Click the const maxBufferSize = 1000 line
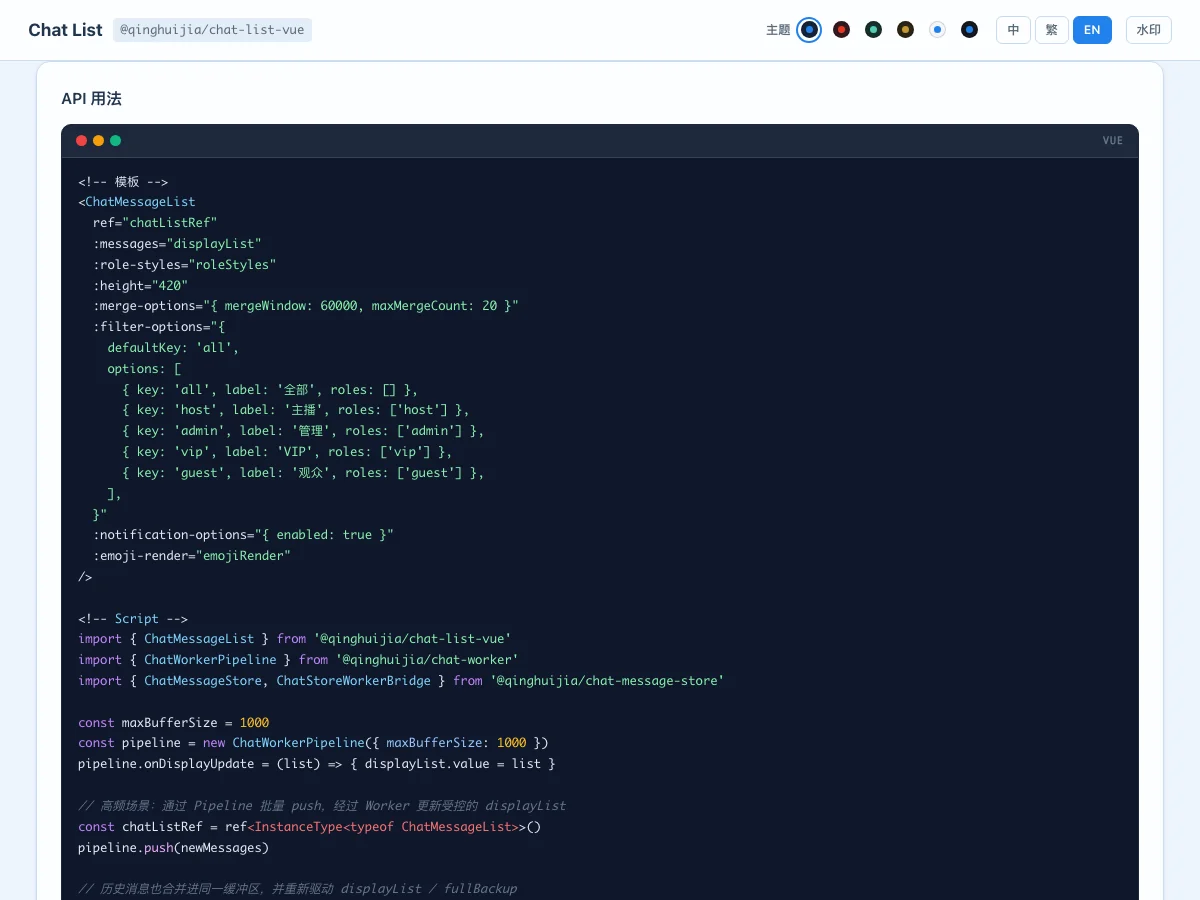1200x900 pixels. pyautogui.click(x=174, y=722)
